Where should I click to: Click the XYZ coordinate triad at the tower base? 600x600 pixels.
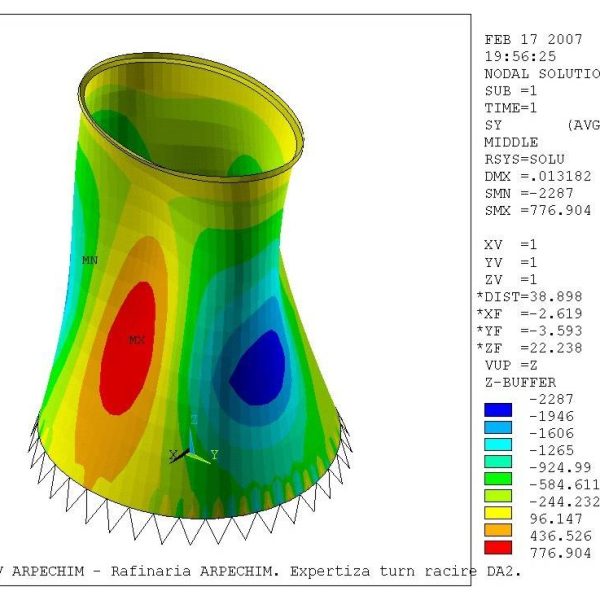(192, 448)
